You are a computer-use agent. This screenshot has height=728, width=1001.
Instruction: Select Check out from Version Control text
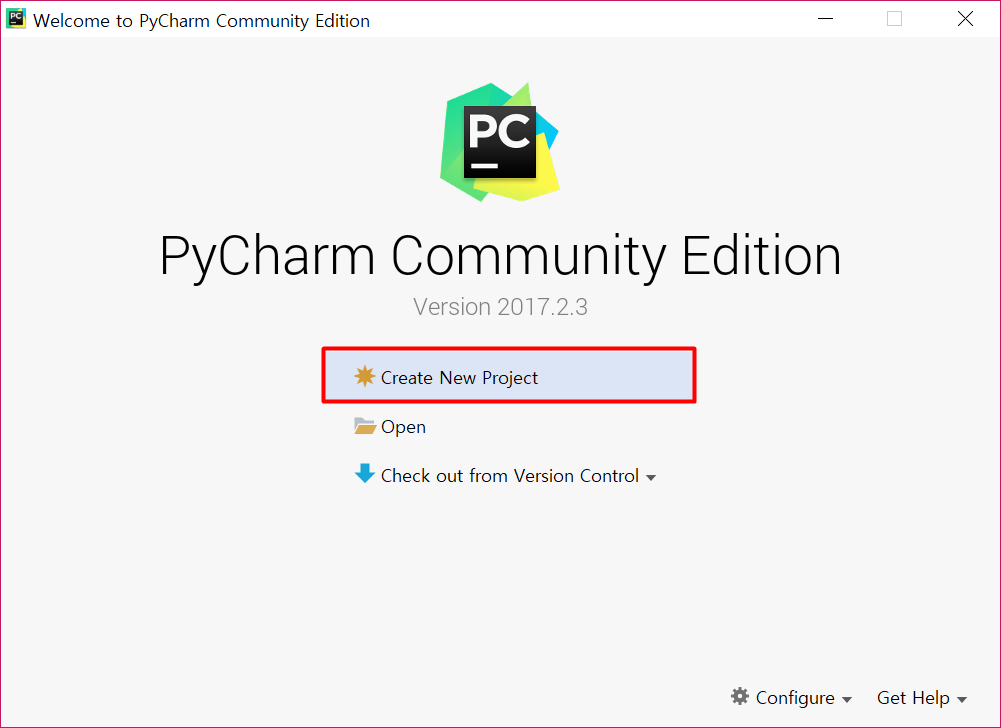click(509, 476)
